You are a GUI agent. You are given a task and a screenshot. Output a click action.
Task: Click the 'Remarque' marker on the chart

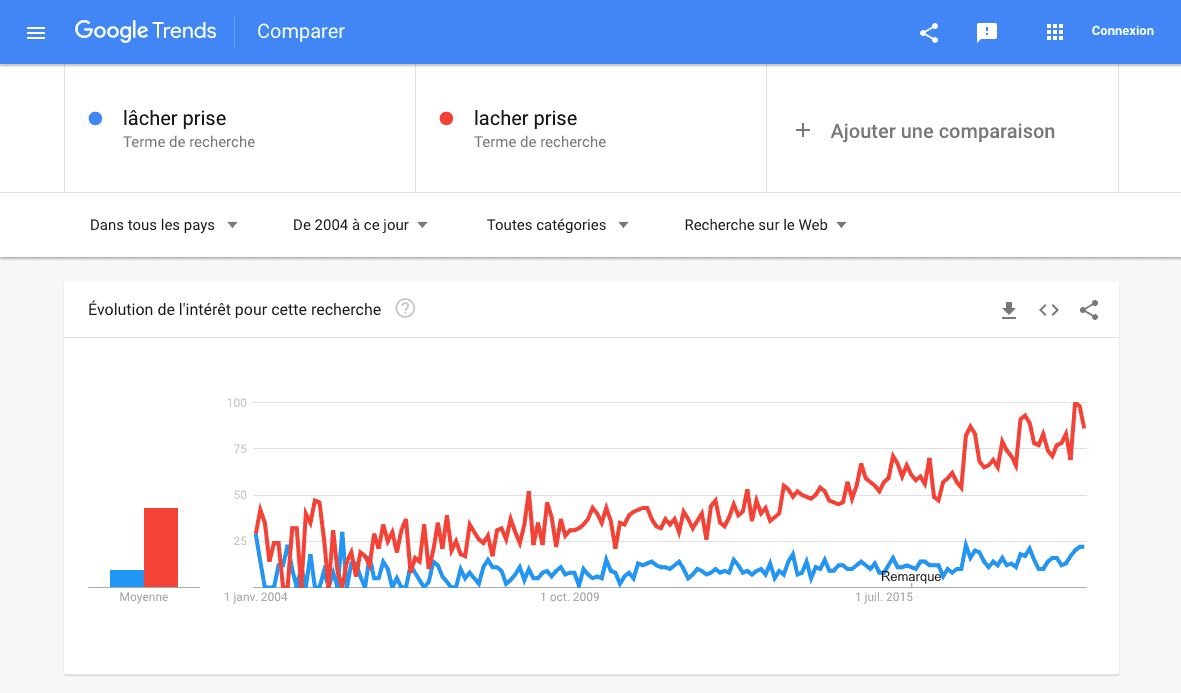pyautogui.click(x=911, y=576)
